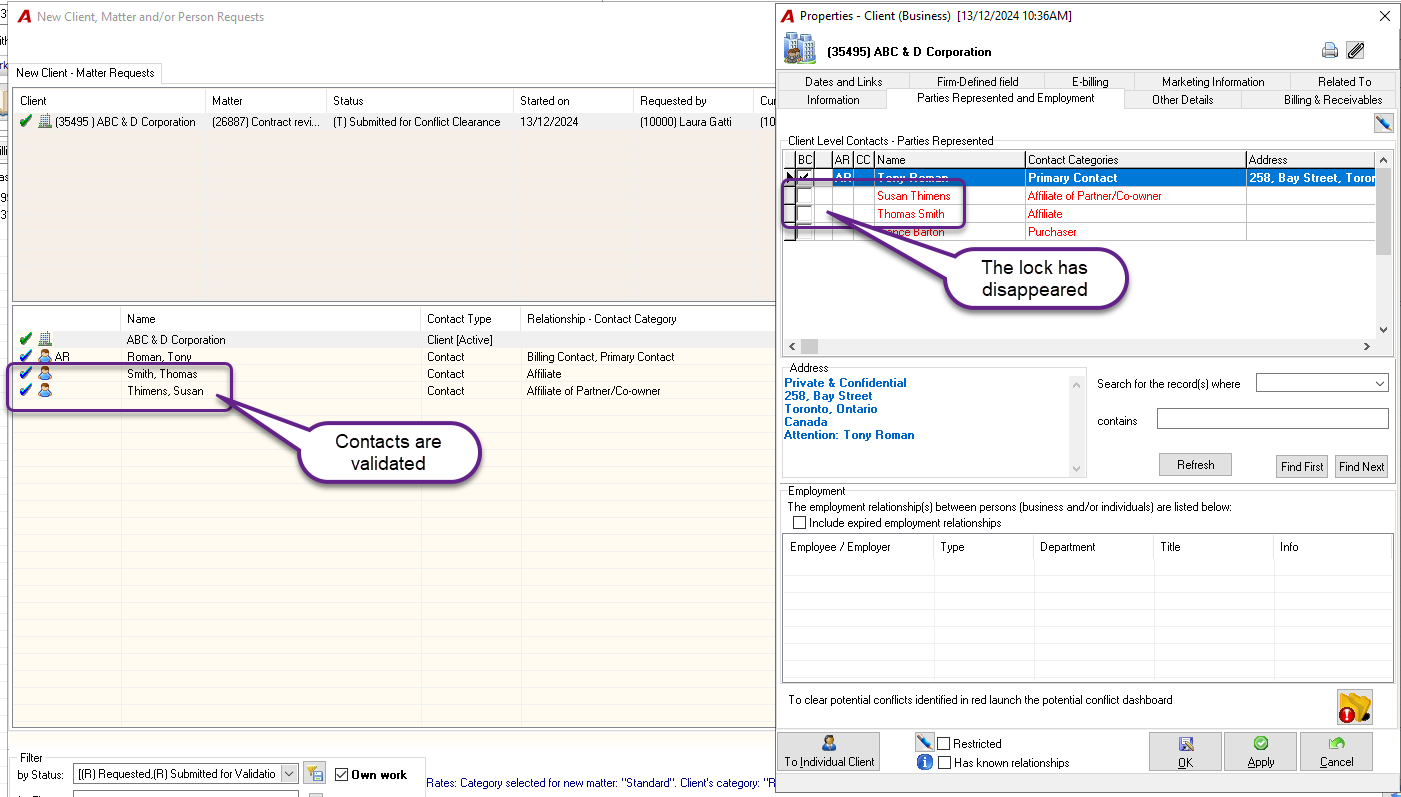Toggle BC checkbox for Susan Thimens
The height and width of the screenshot is (797, 1401).
(804, 196)
